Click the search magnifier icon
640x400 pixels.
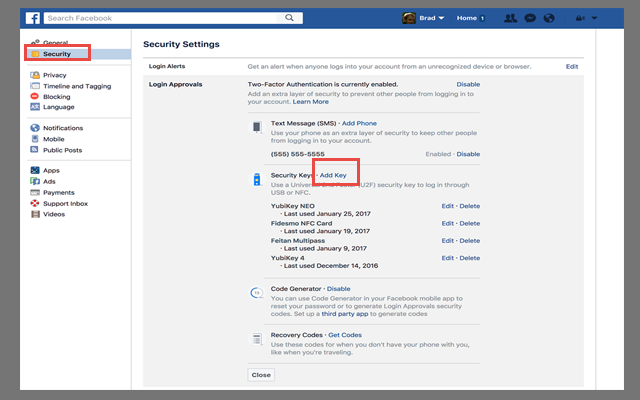tap(289, 18)
